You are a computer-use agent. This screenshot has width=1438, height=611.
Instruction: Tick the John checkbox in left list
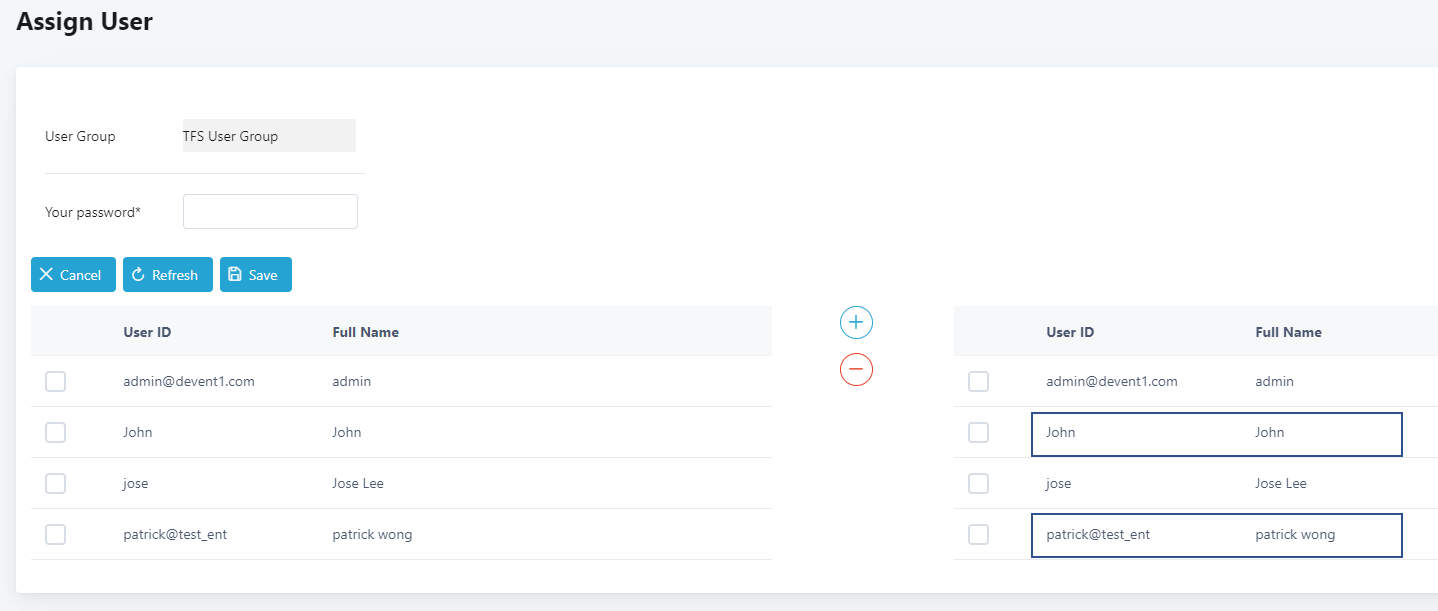(x=56, y=432)
